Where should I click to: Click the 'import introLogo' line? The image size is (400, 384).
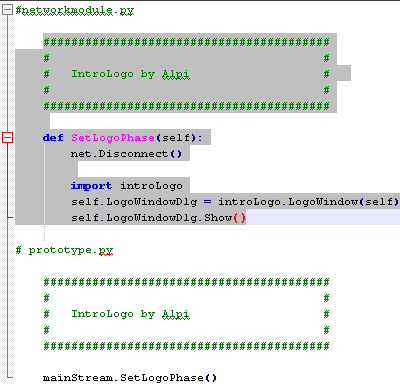point(127,186)
